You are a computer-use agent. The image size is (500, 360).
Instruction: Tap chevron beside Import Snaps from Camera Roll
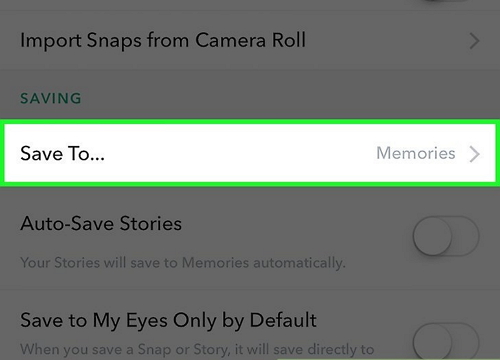[x=474, y=41]
